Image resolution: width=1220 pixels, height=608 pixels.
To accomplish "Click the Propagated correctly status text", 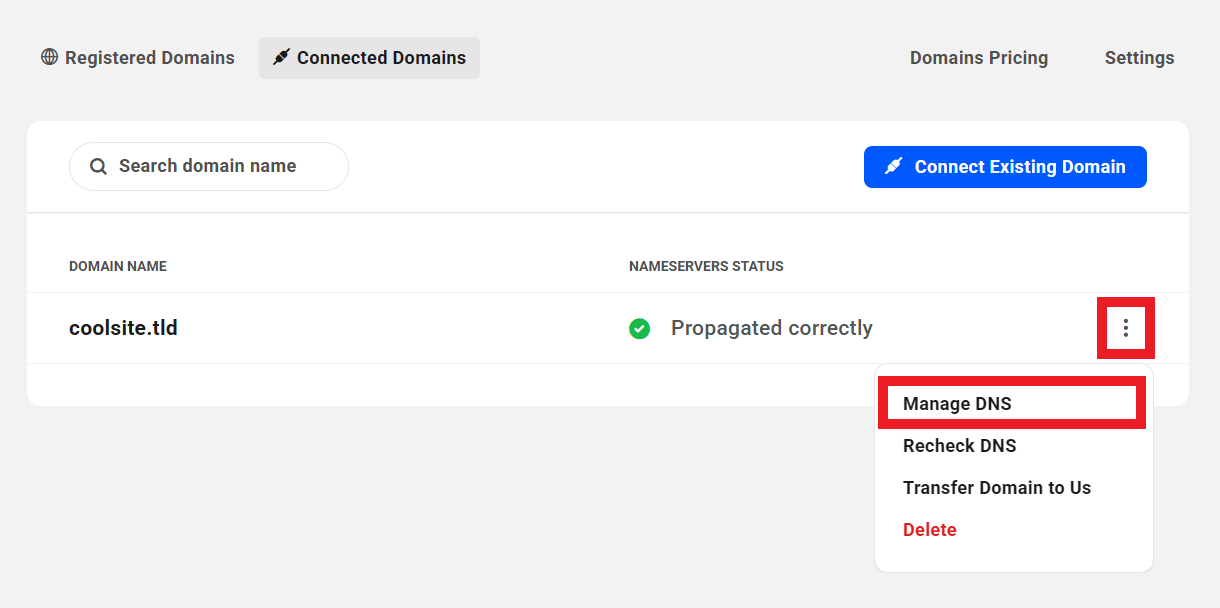I will click(x=771, y=328).
